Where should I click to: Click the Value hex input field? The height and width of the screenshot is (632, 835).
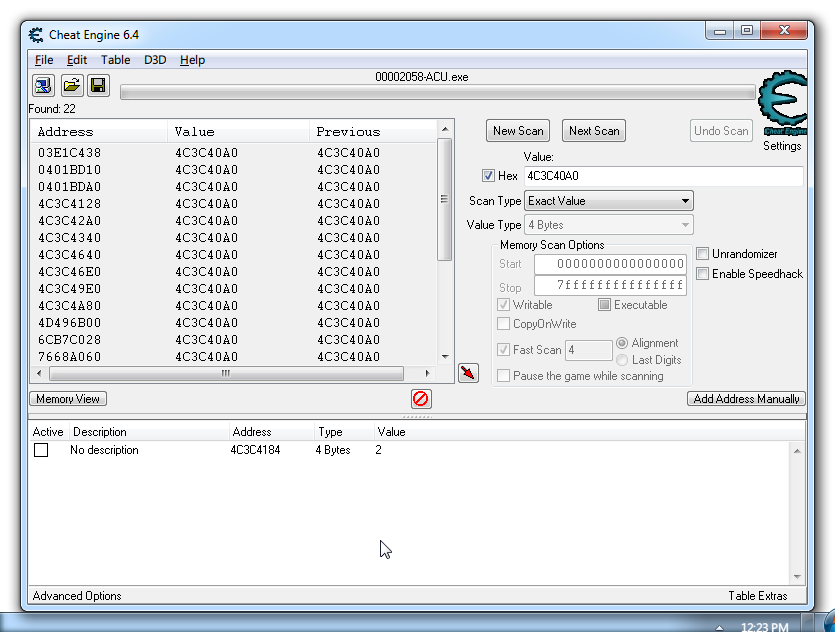pos(662,176)
